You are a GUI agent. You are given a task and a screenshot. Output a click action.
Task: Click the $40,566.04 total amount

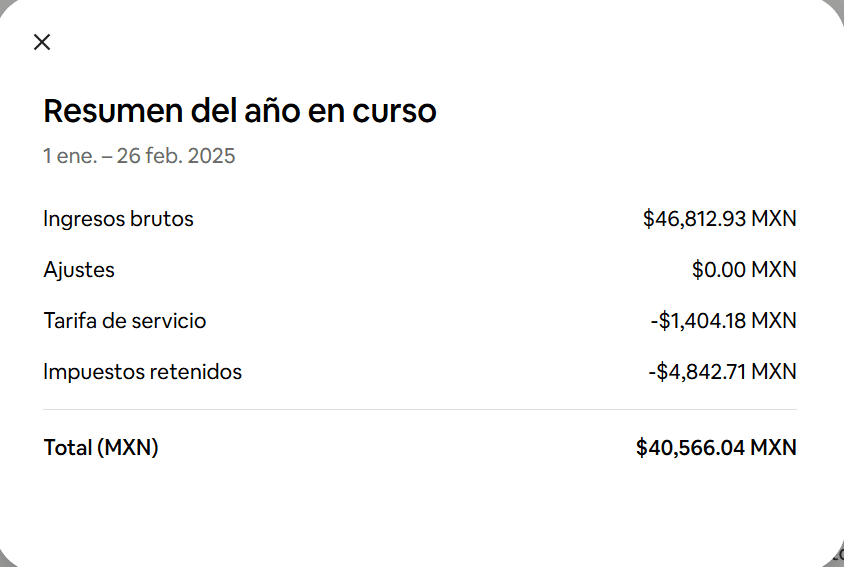pyautogui.click(x=691, y=448)
